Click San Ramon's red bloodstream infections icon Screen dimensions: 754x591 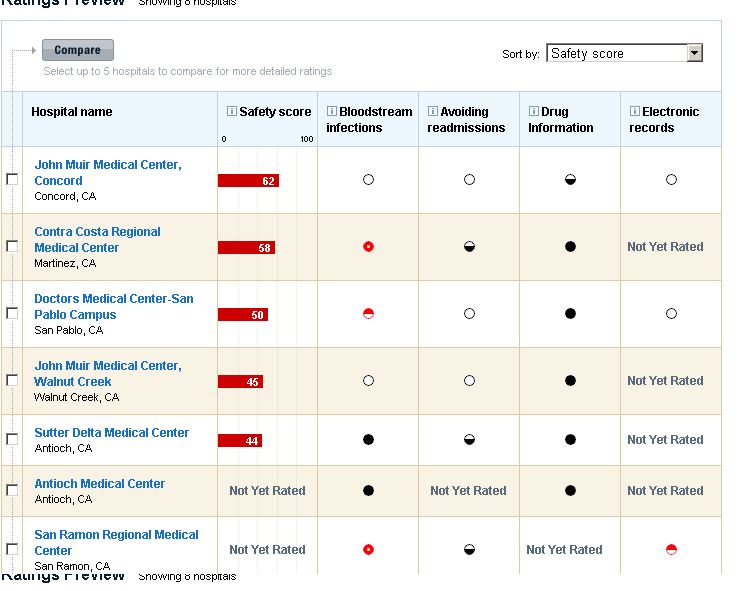coord(368,549)
